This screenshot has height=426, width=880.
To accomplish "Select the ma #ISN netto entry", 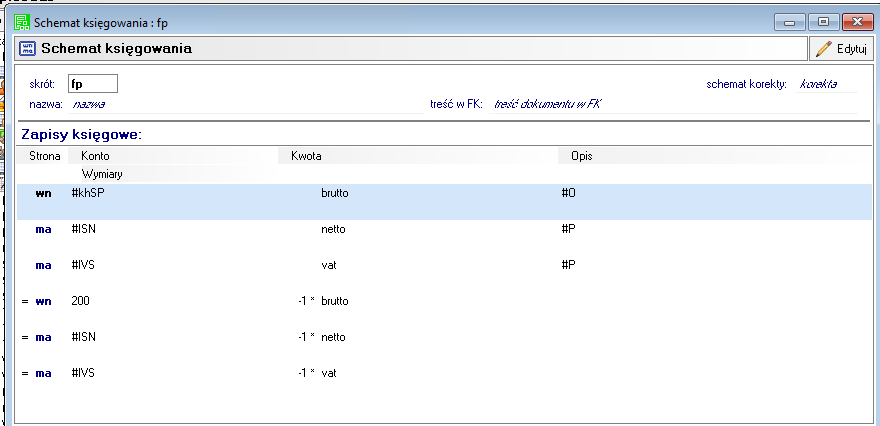I will coord(300,229).
